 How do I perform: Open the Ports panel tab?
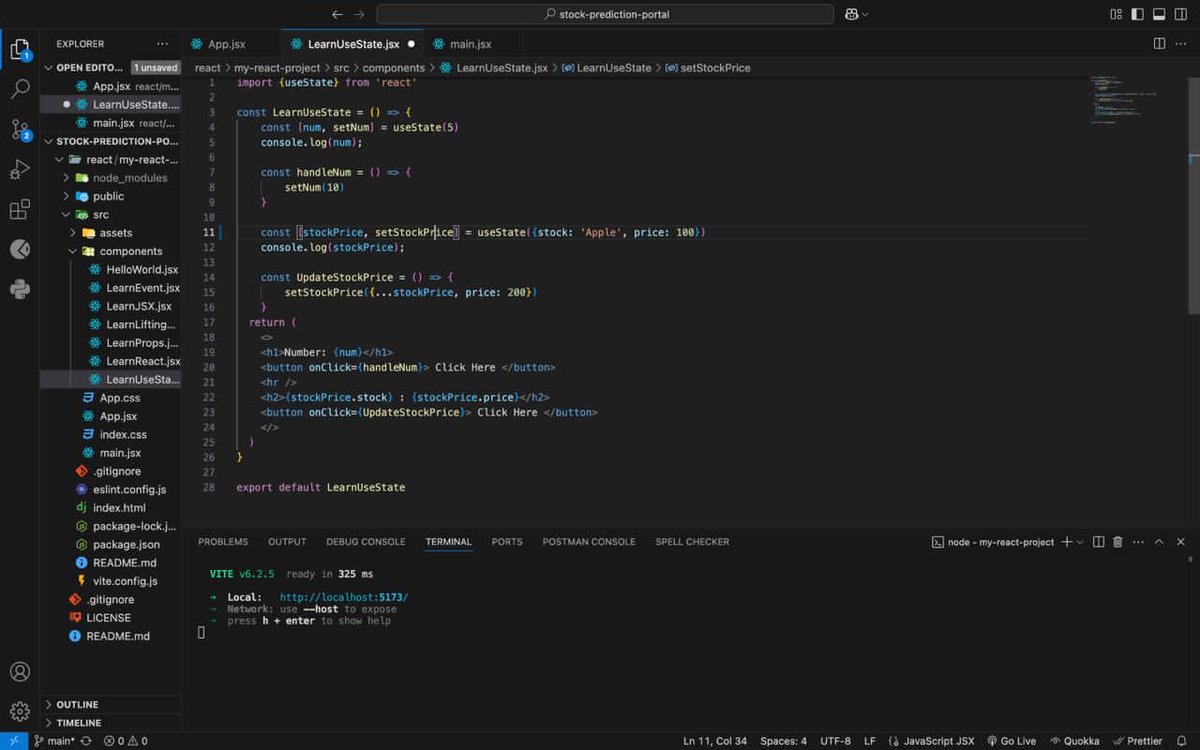[507, 542]
